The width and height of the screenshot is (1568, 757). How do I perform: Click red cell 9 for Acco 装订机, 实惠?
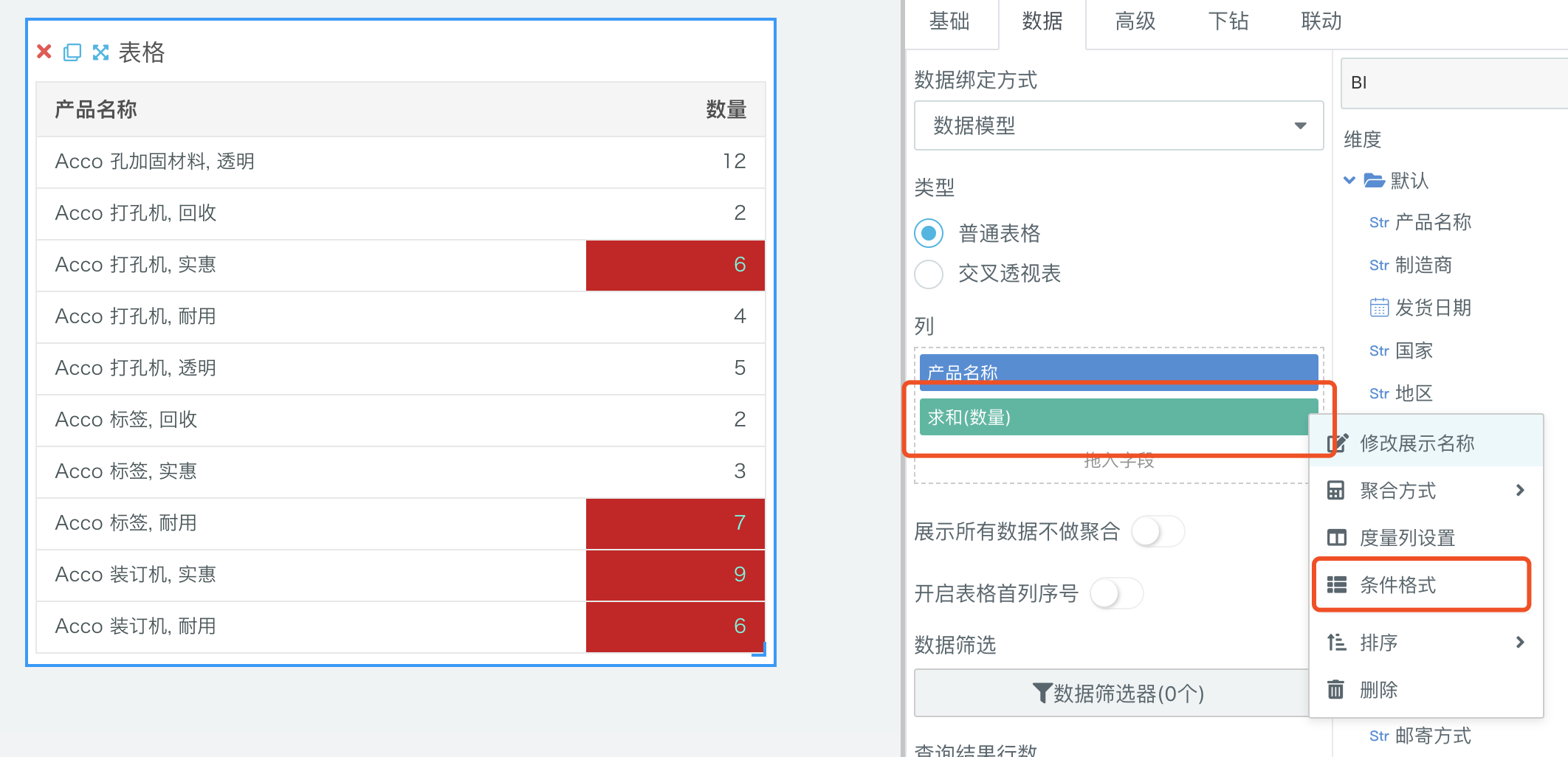[x=675, y=575]
